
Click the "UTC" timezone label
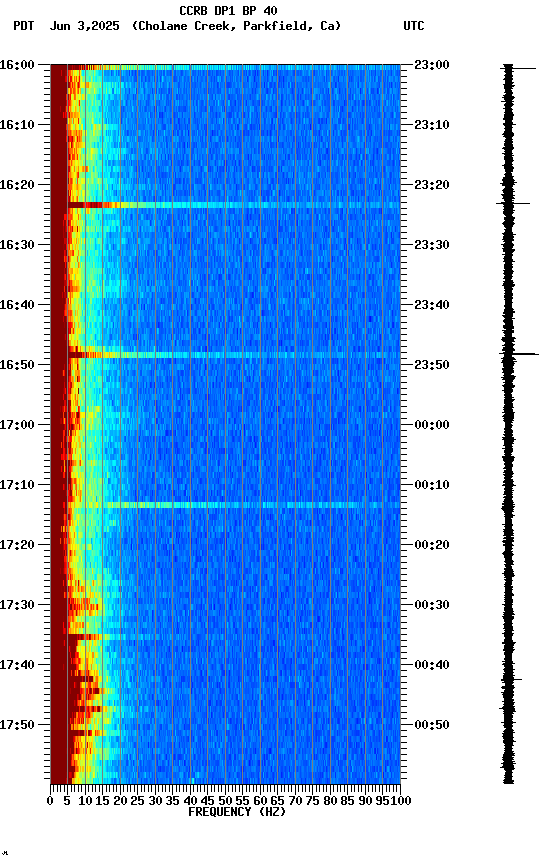[414, 26]
